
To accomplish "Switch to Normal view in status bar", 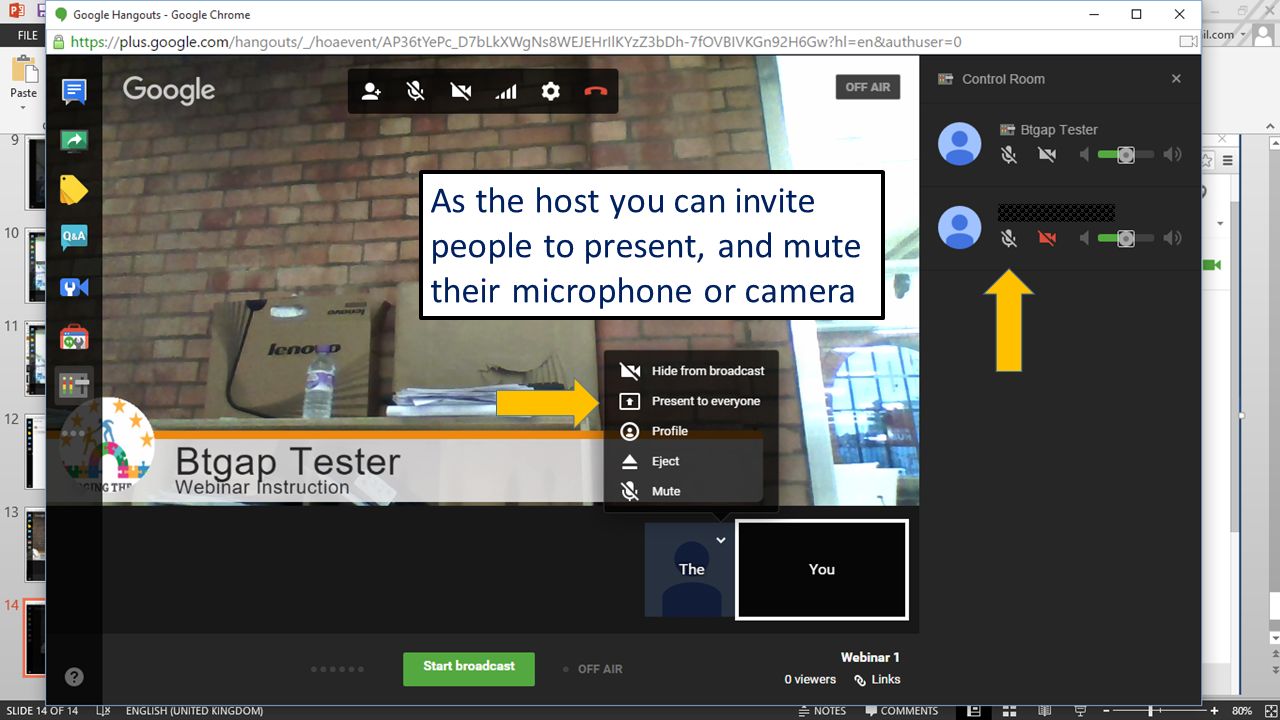I will pyautogui.click(x=973, y=711).
